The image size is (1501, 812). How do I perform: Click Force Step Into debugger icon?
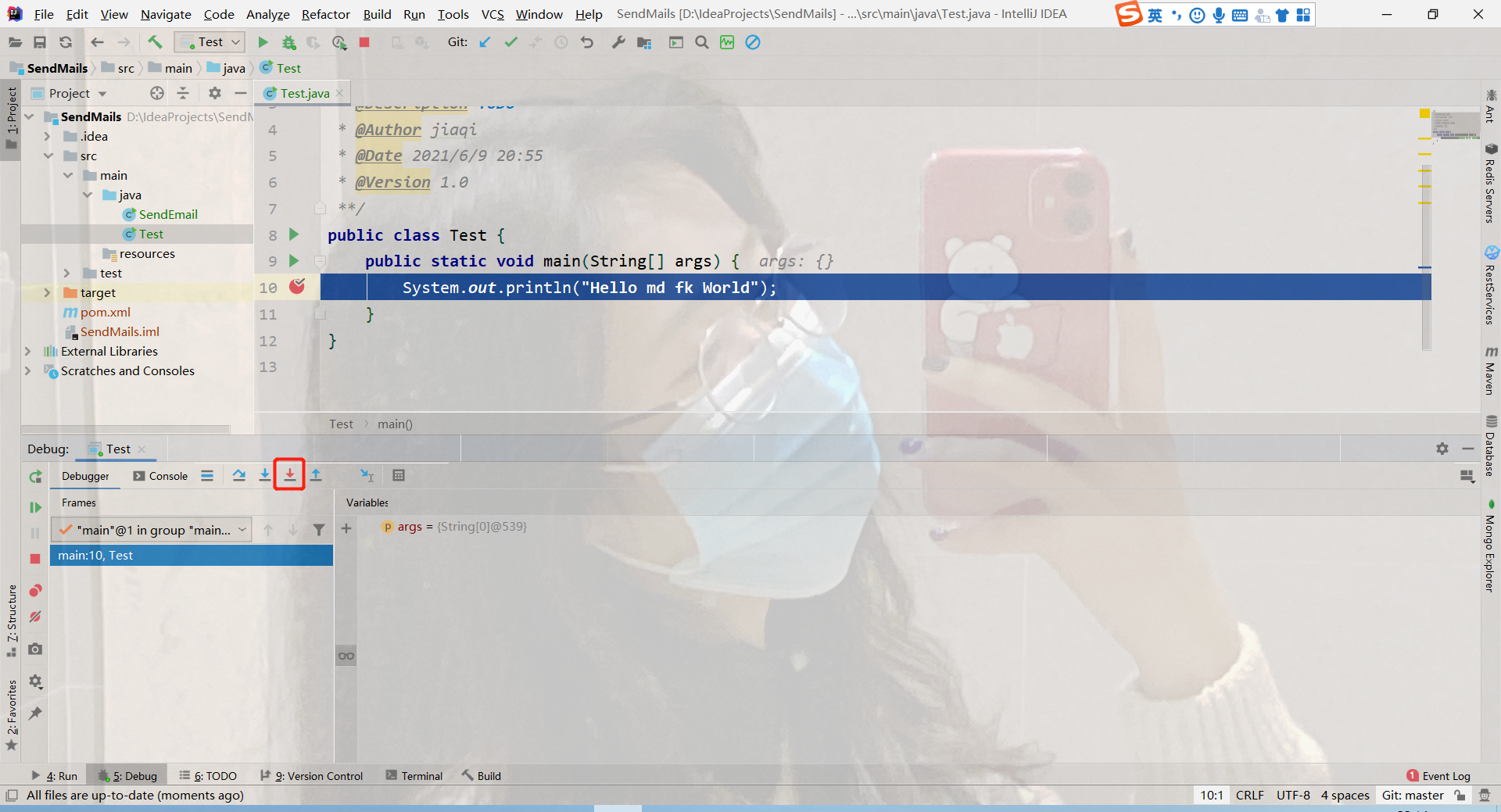point(289,475)
